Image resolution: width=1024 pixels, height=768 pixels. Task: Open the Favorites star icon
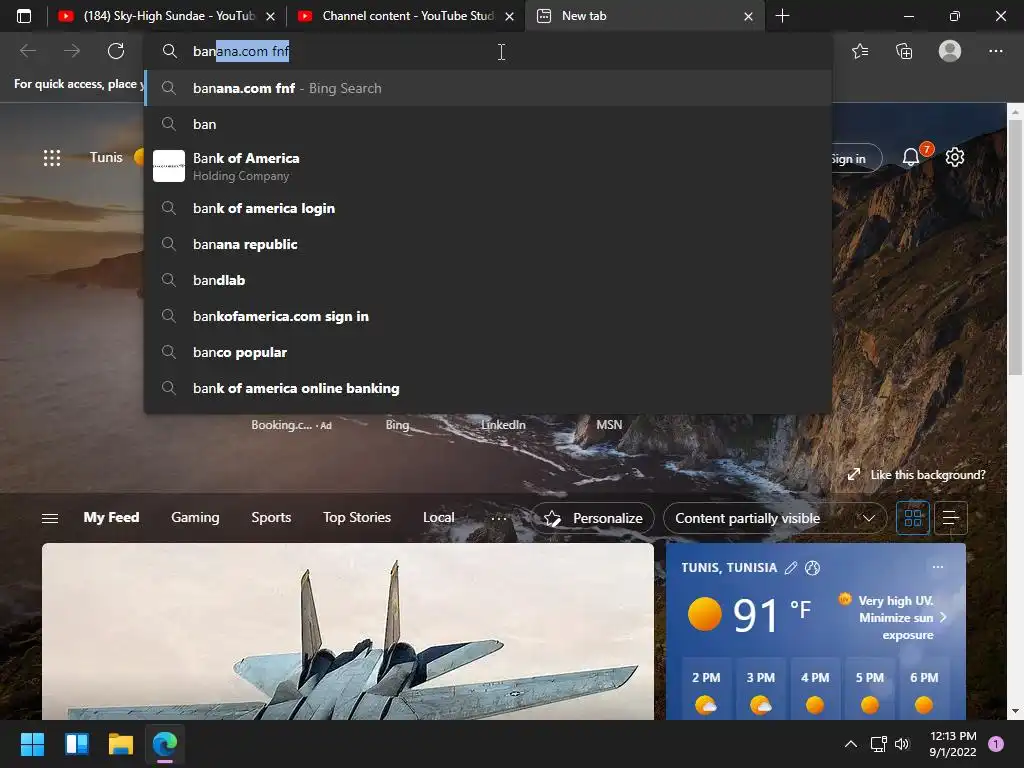(x=860, y=51)
